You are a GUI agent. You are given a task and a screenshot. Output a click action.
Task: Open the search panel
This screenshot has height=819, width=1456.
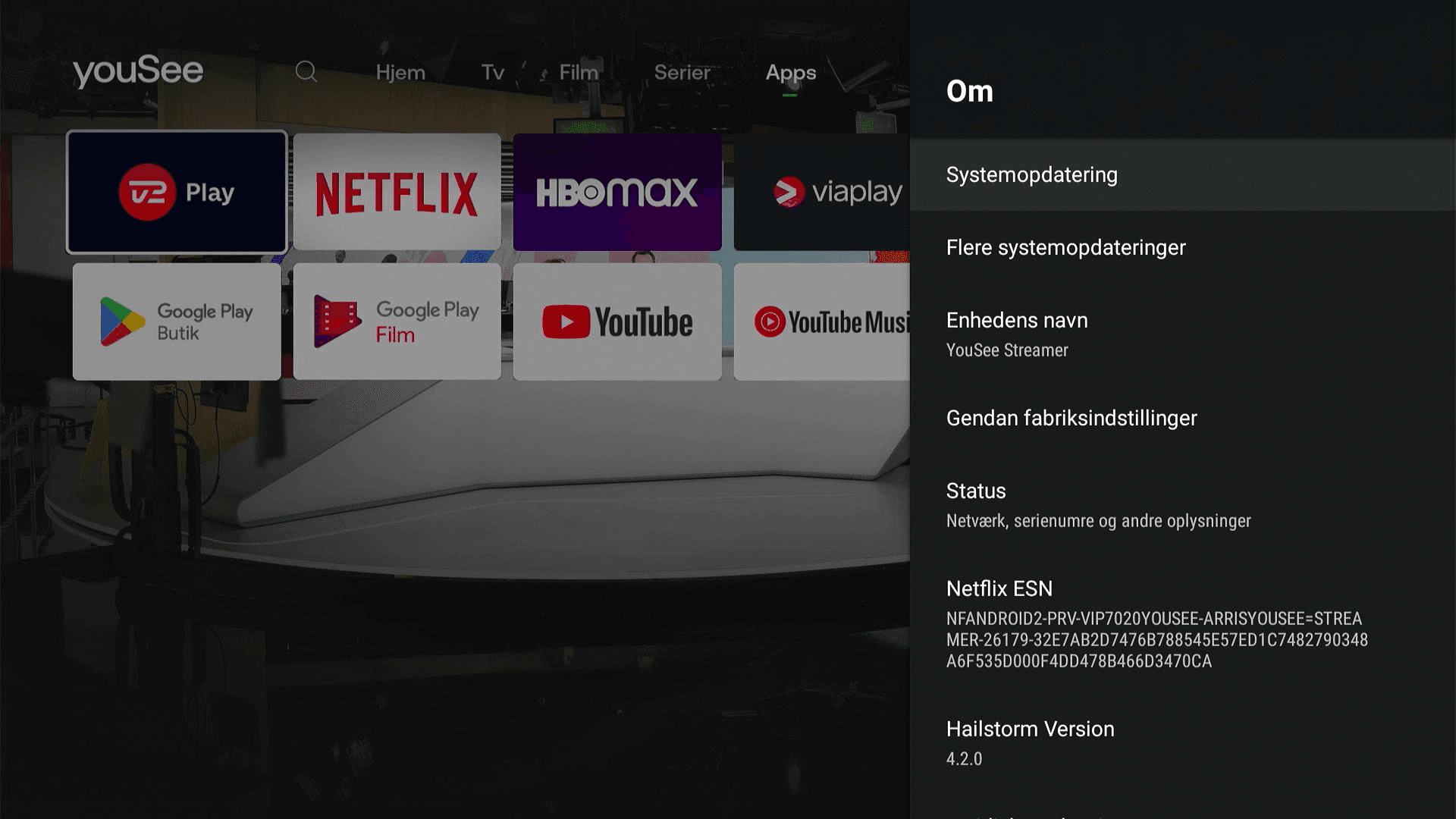(307, 70)
